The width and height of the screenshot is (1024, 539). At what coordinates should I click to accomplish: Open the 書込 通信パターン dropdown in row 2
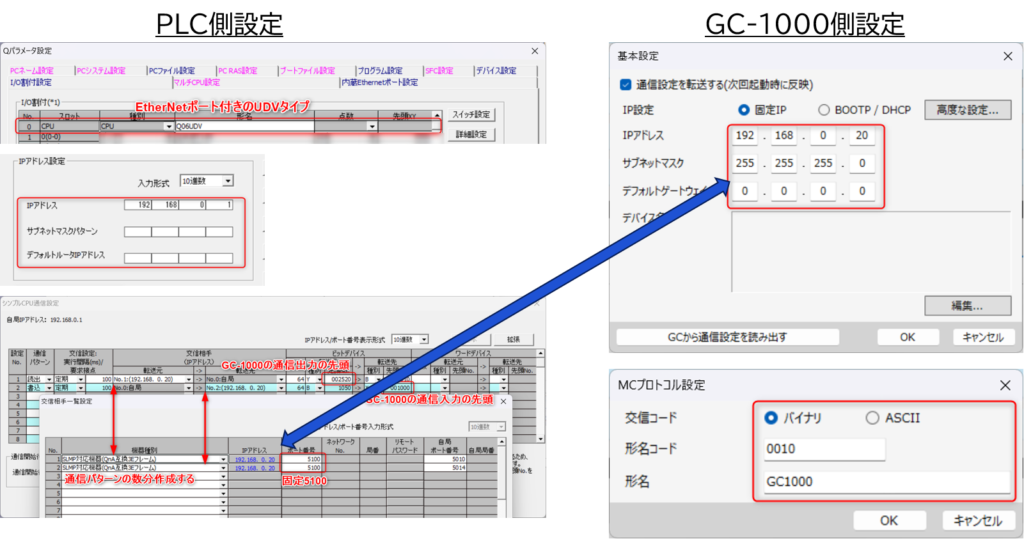pyautogui.click(x=48, y=387)
